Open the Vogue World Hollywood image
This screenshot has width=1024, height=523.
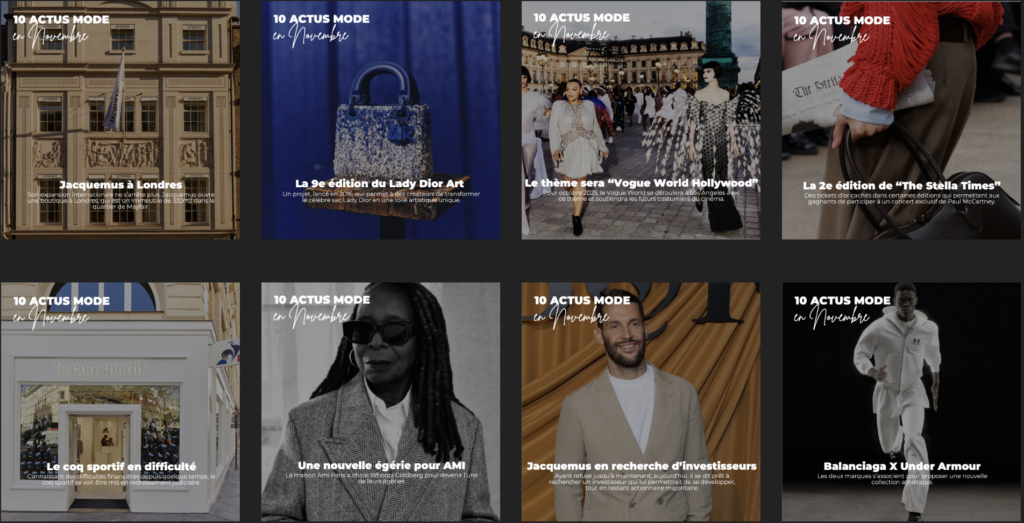pyautogui.click(x=641, y=120)
